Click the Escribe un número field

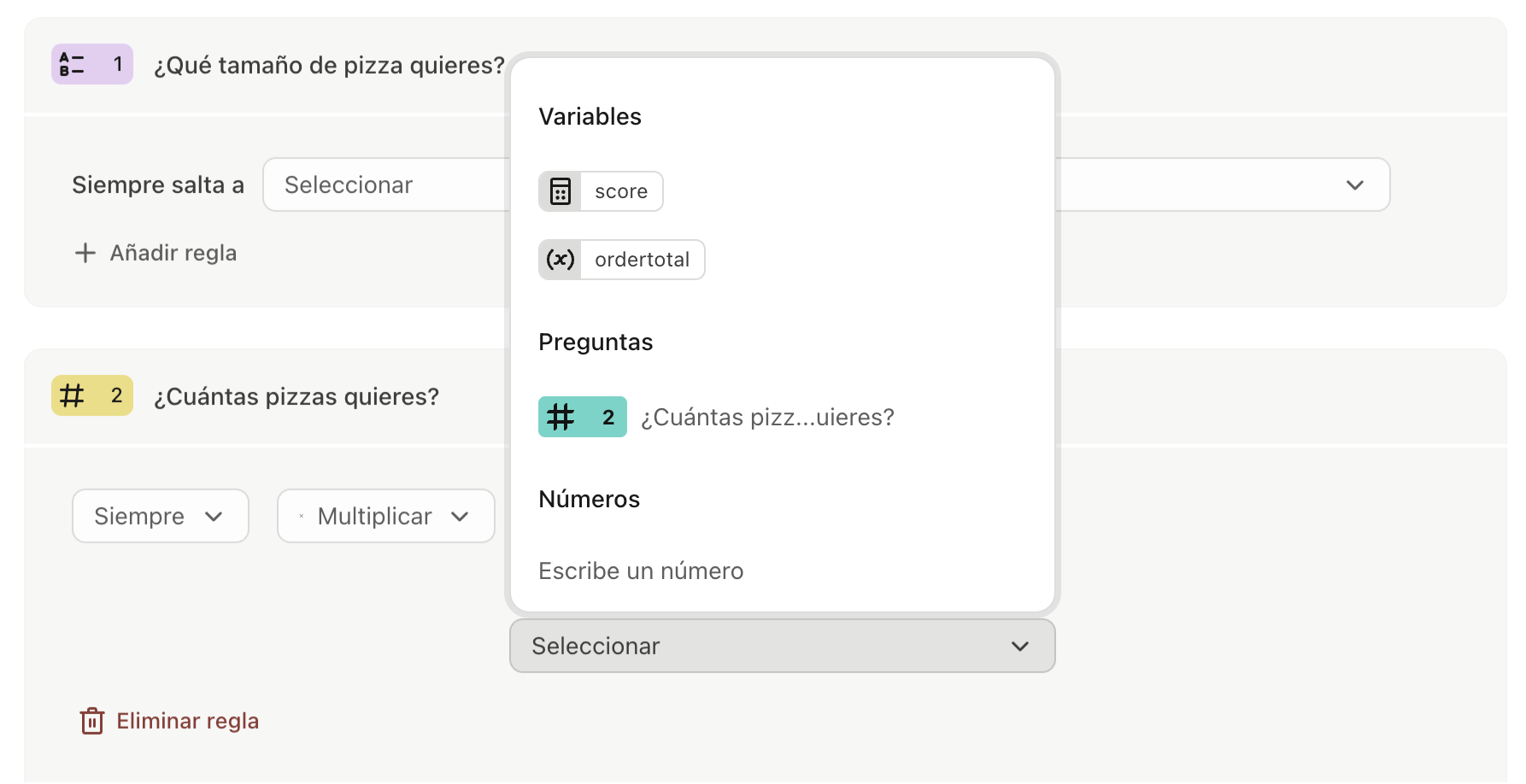point(641,570)
